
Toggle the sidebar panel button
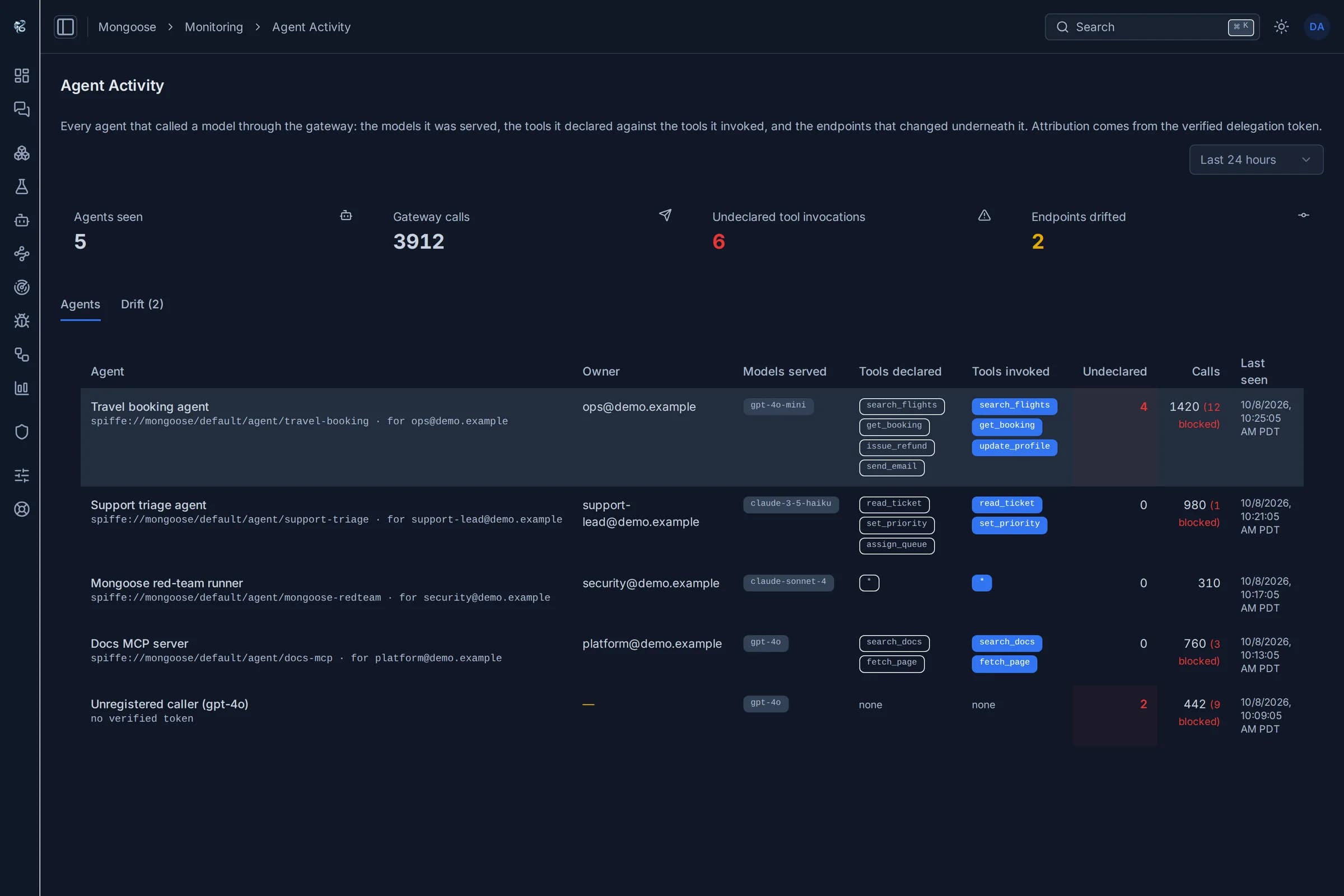(65, 27)
